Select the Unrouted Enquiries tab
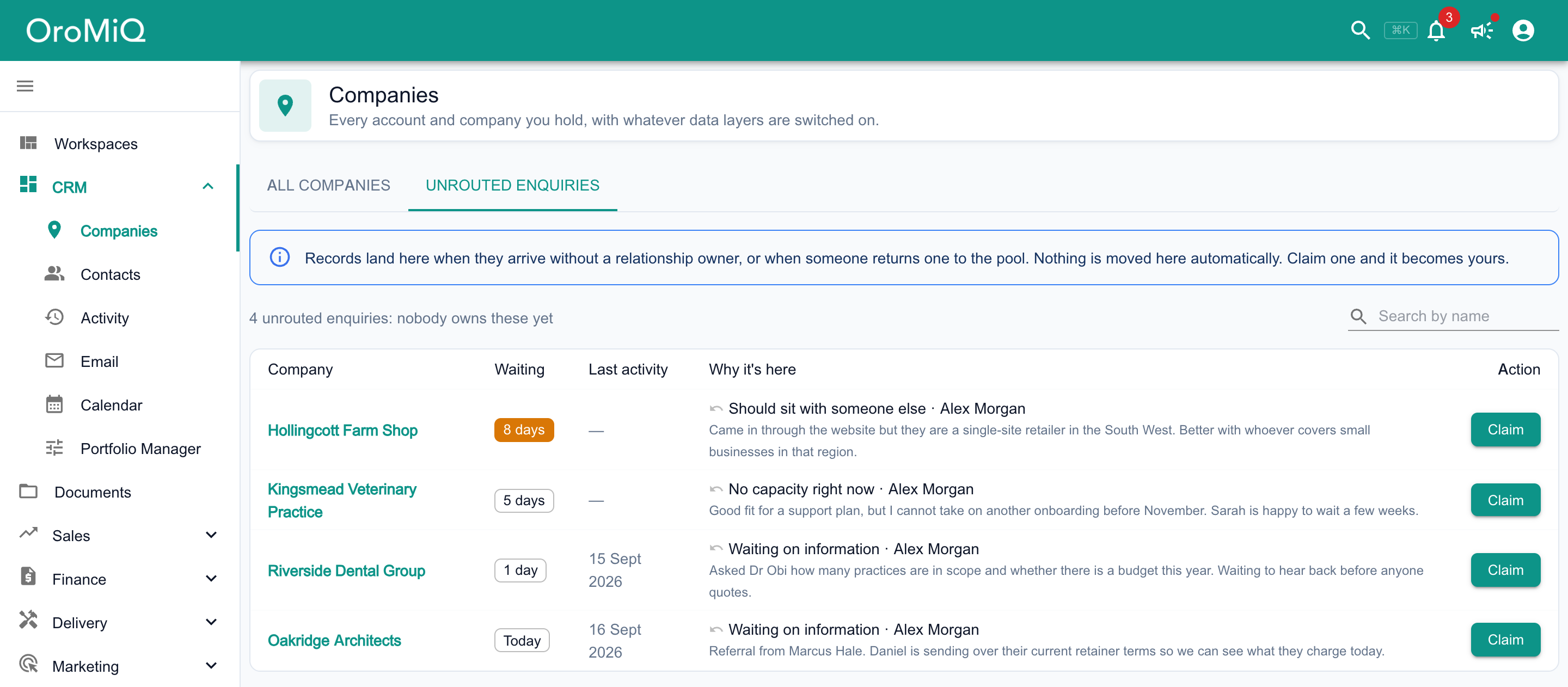 [512, 185]
